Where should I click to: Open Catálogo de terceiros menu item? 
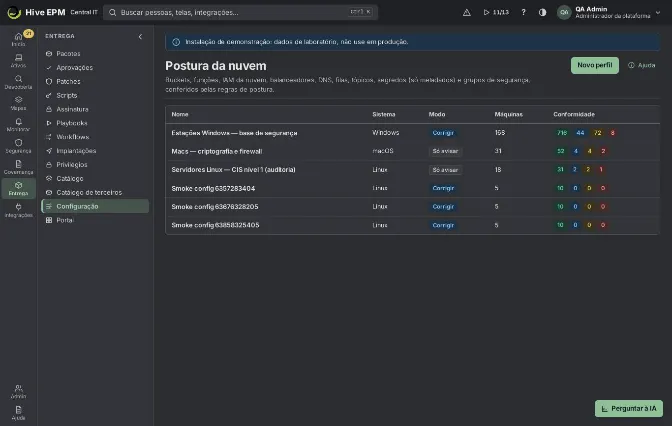(95, 192)
